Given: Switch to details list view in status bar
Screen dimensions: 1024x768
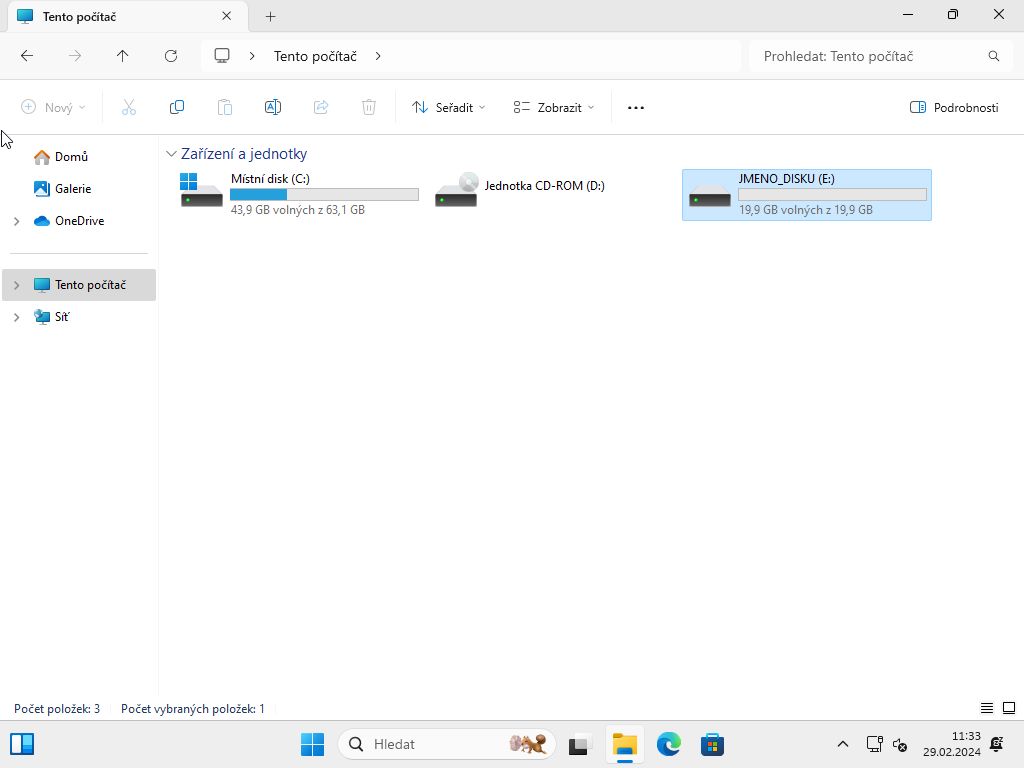Looking at the screenshot, I should coord(987,708).
